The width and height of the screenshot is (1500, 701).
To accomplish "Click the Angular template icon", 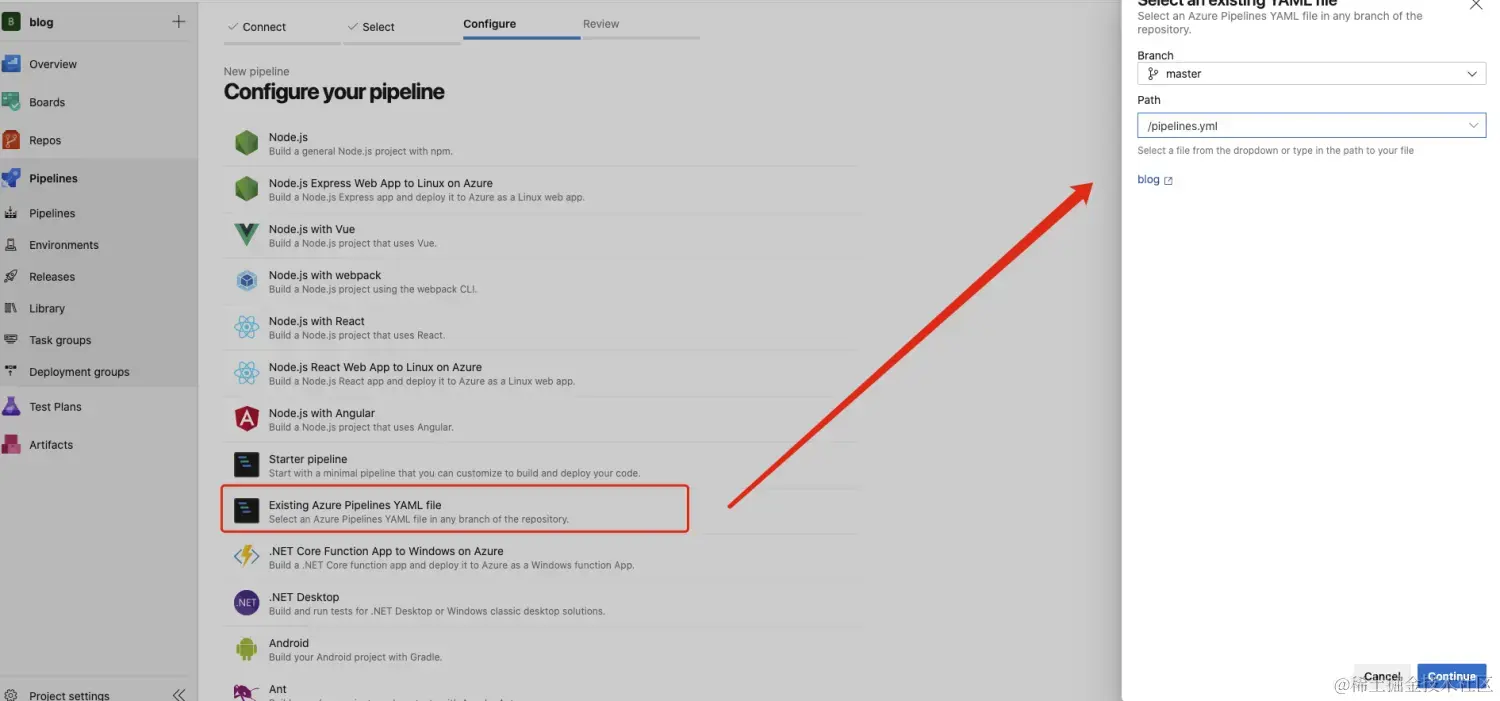I will (x=246, y=419).
